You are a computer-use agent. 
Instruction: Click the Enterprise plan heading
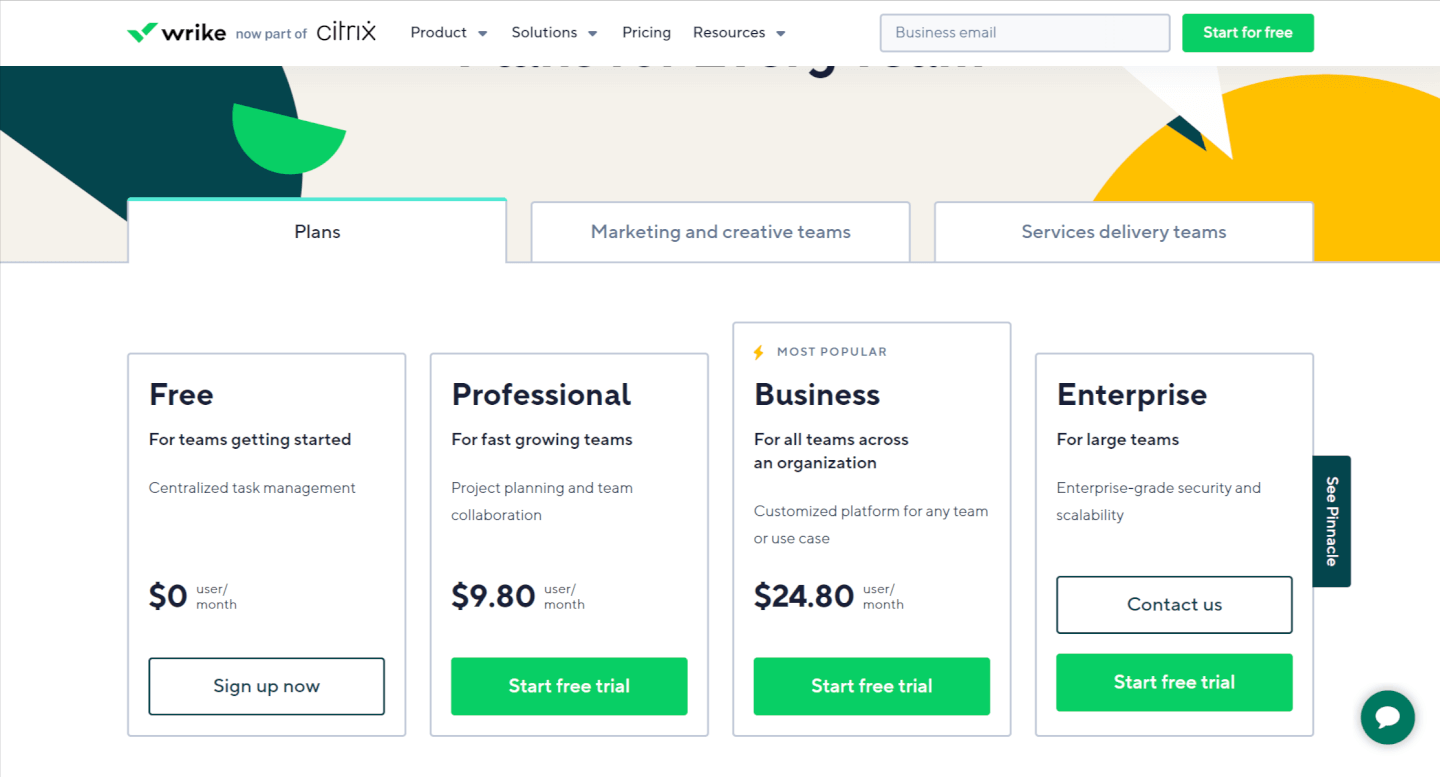[1131, 395]
